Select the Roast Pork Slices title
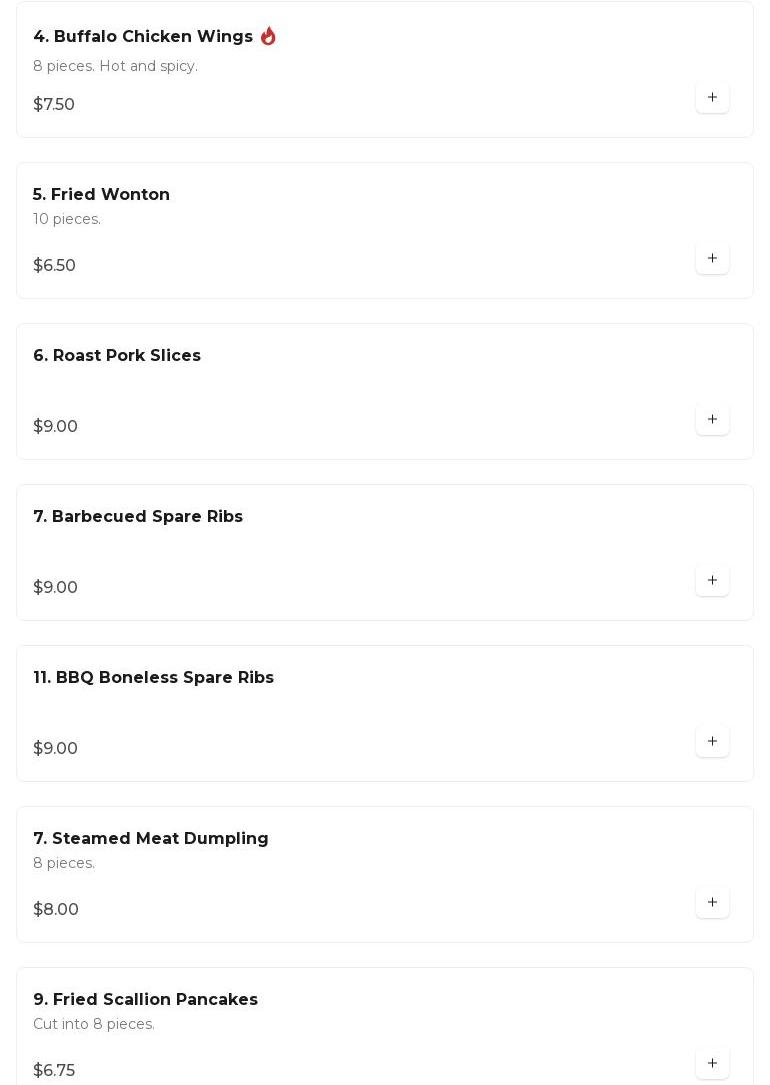This screenshot has width=770, height=1085. tap(117, 356)
